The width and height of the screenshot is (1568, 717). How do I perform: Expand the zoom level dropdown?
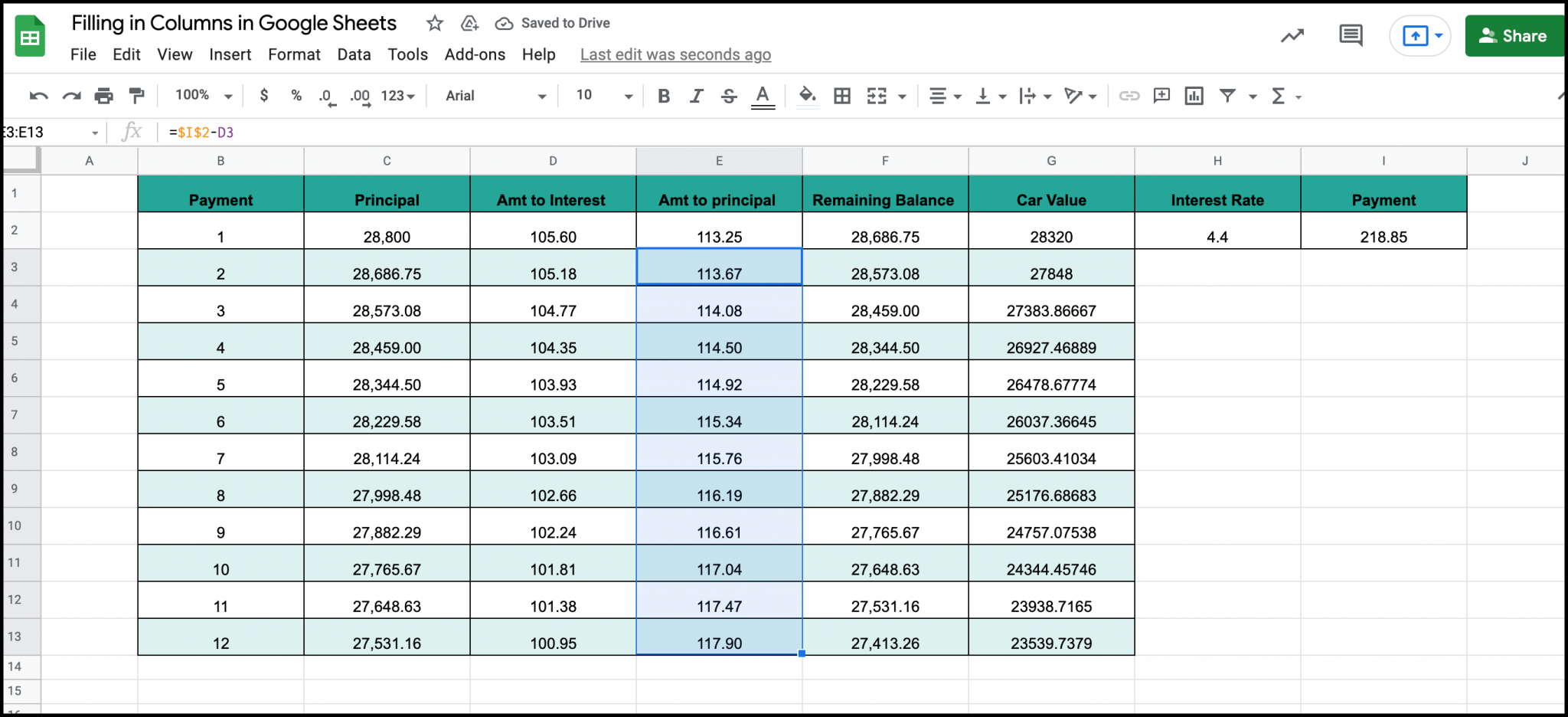227,96
